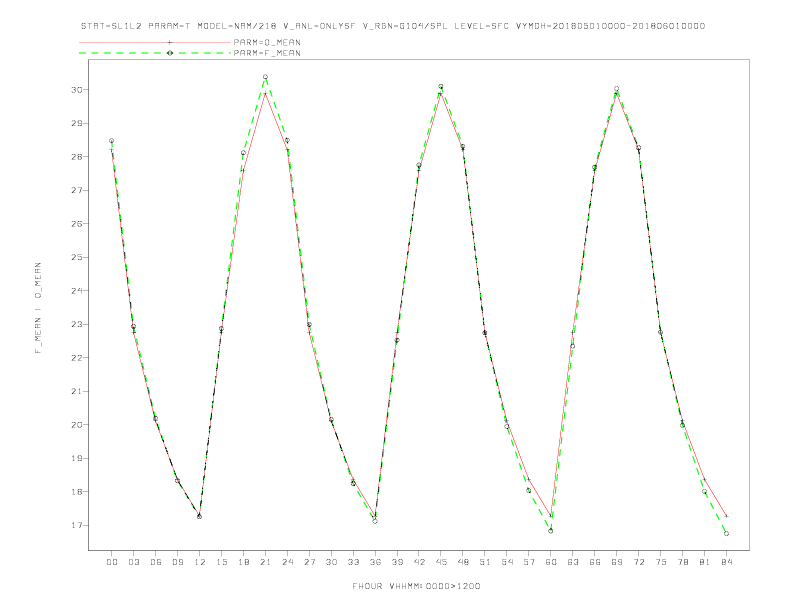Image resolution: width=792 pixels, height=612 pixels.
Task: Click the x-axis label FHOUR VHHMM
Action: click(416, 586)
